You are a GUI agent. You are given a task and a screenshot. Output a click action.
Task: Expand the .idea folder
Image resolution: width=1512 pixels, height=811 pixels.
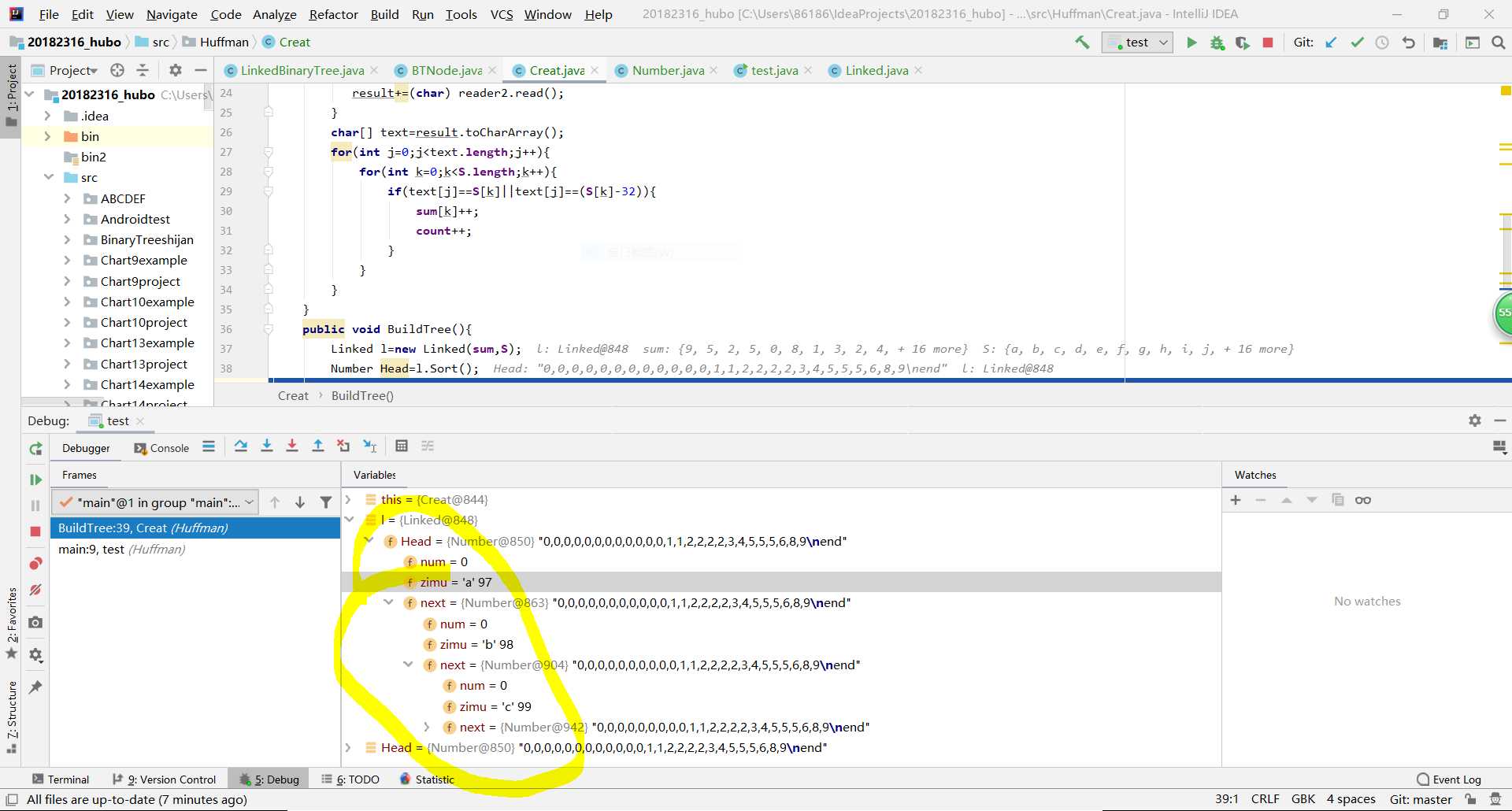tap(47, 116)
